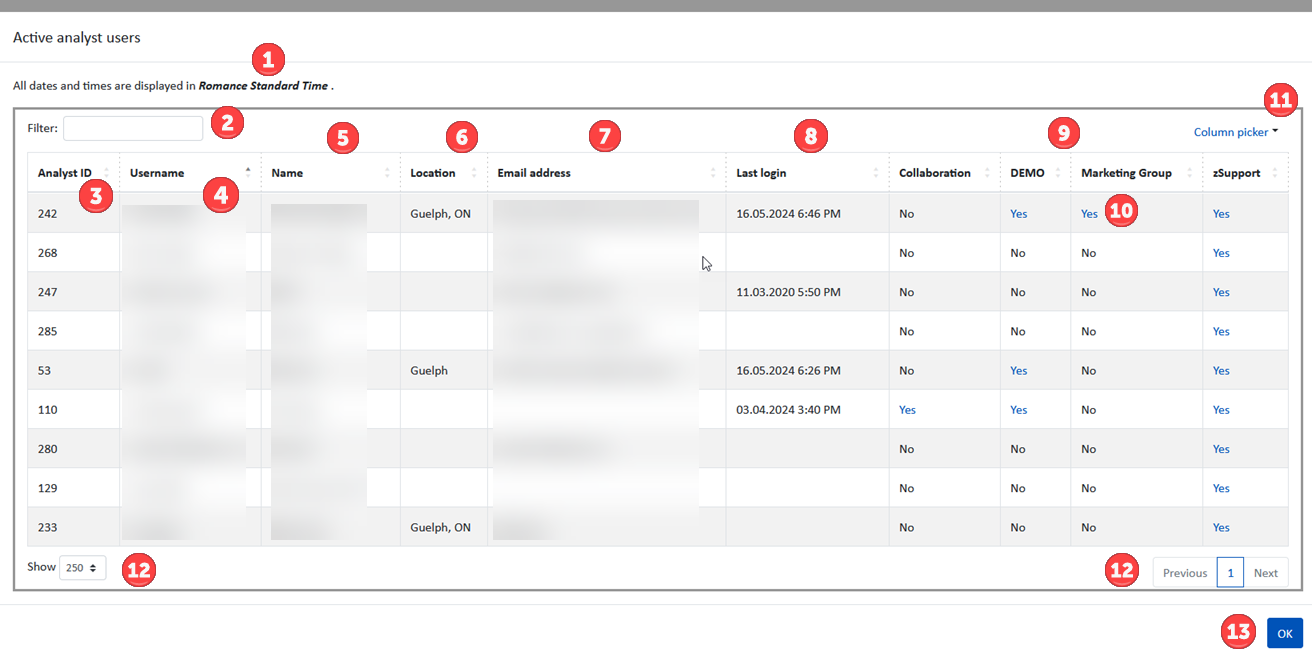1312x661 pixels.
Task: Select Analyst ID cell 129
Action: point(74,488)
